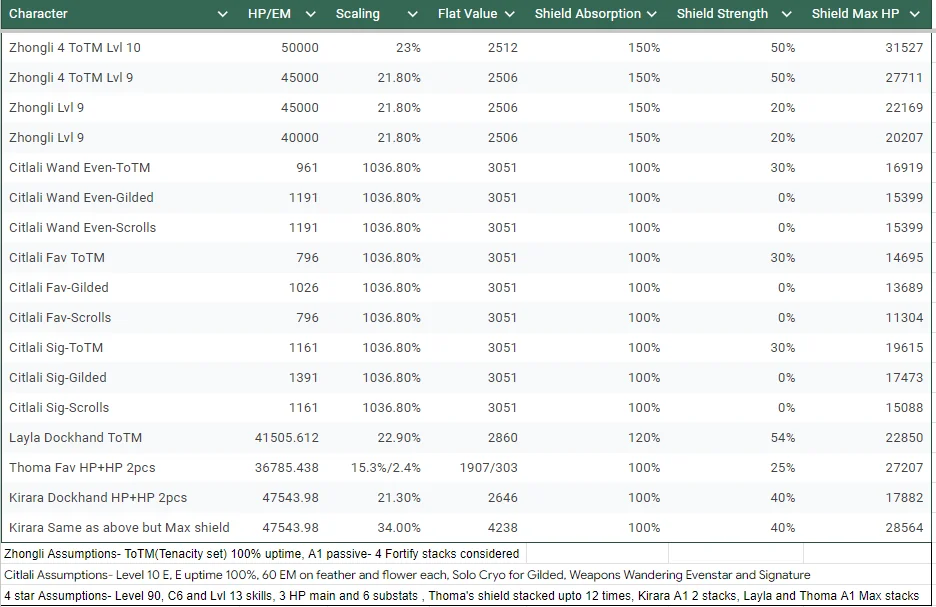Click the 19615 Shield Max HP value
This screenshot has width=936, height=607.
(904, 347)
